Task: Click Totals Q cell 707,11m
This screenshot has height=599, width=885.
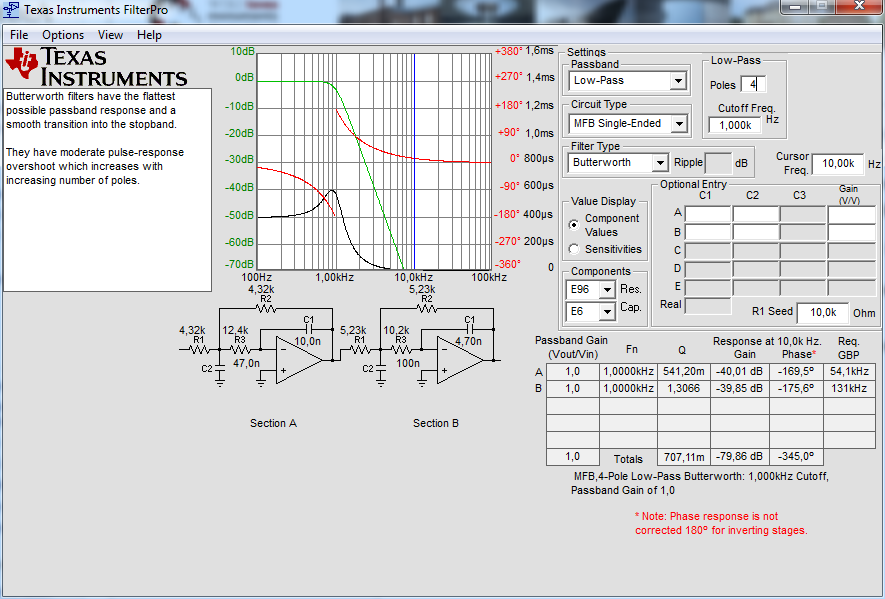Action: [x=684, y=456]
